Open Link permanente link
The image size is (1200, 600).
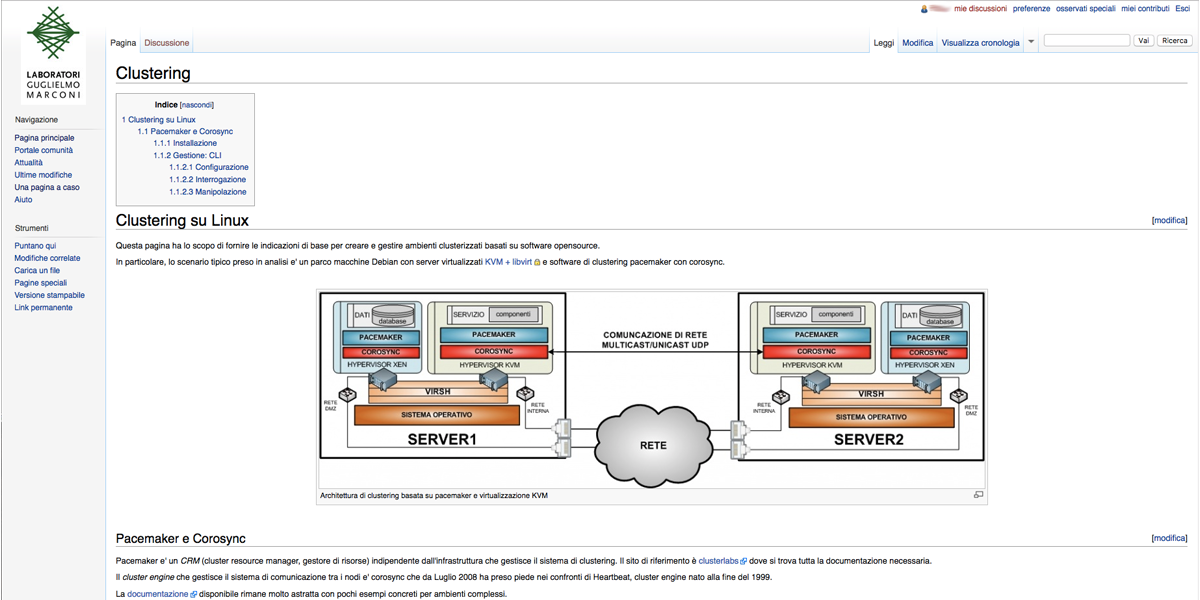pyautogui.click(x=43, y=307)
